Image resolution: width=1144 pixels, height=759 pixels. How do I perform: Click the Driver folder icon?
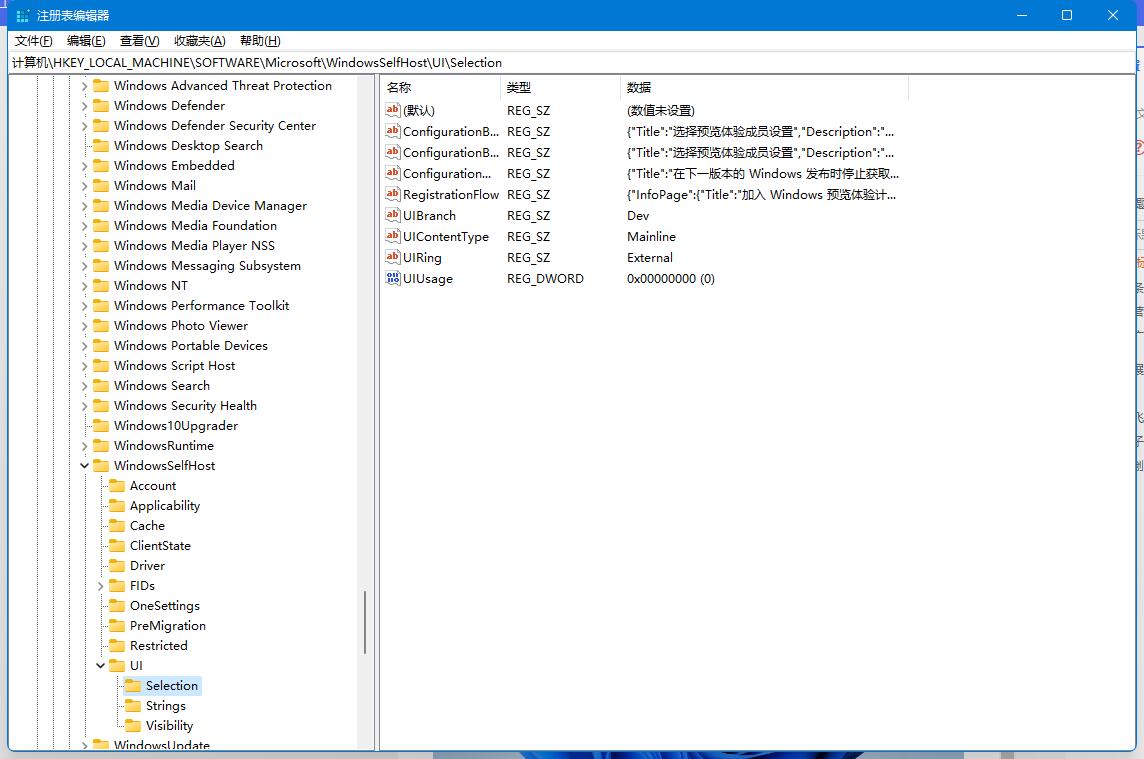117,566
